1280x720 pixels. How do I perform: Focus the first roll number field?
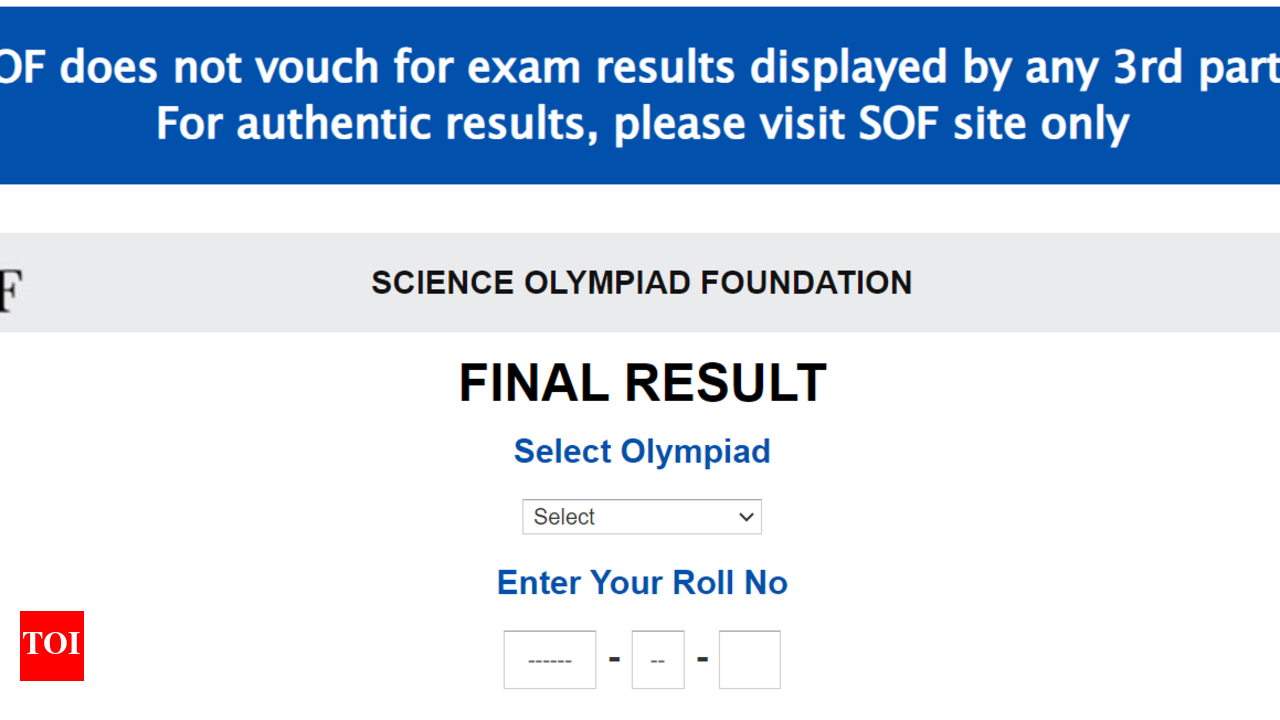[550, 660]
